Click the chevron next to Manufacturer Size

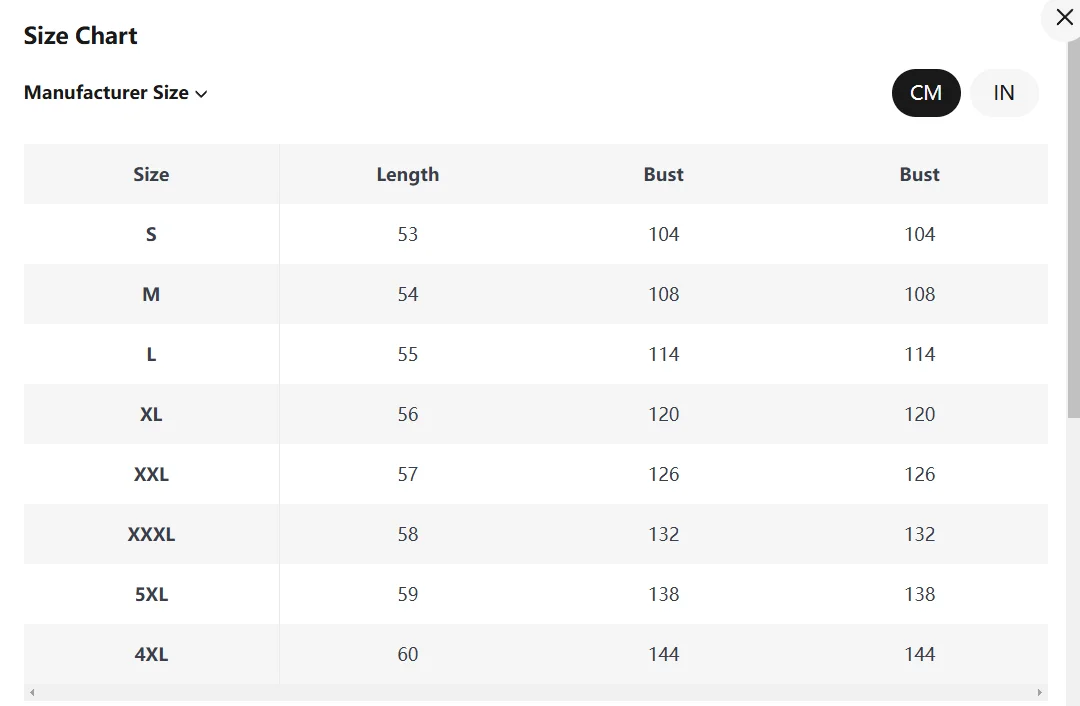click(x=201, y=94)
